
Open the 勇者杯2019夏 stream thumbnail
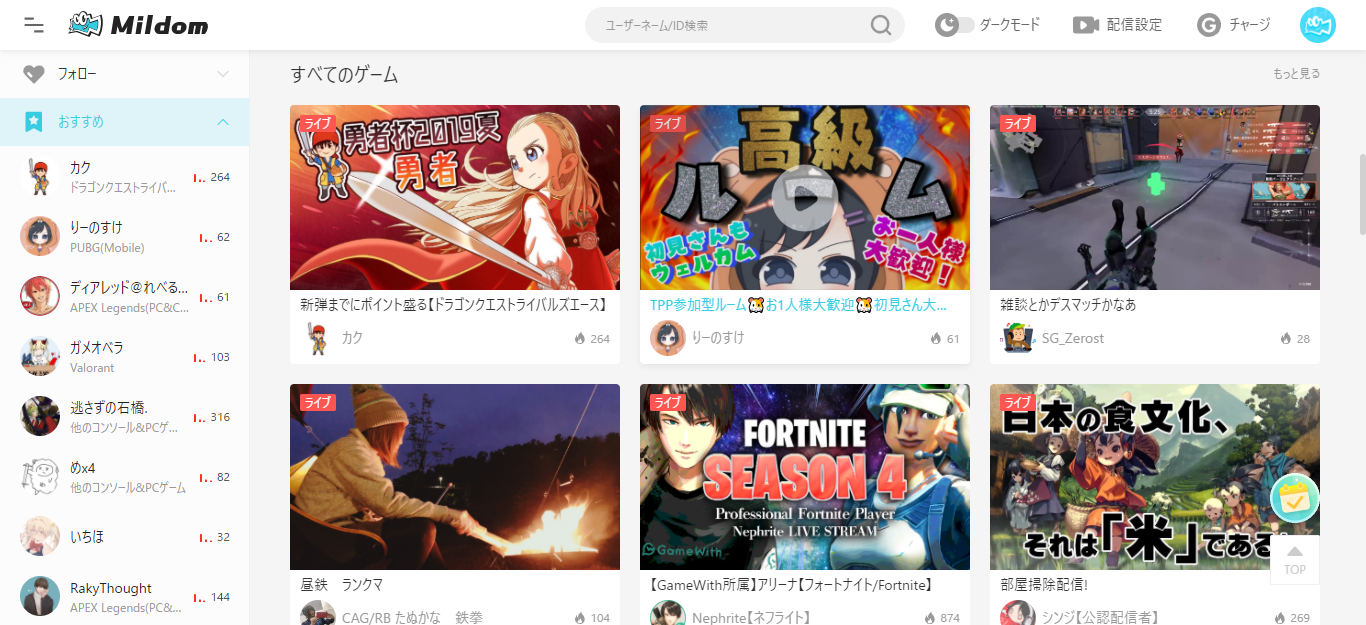click(455, 197)
